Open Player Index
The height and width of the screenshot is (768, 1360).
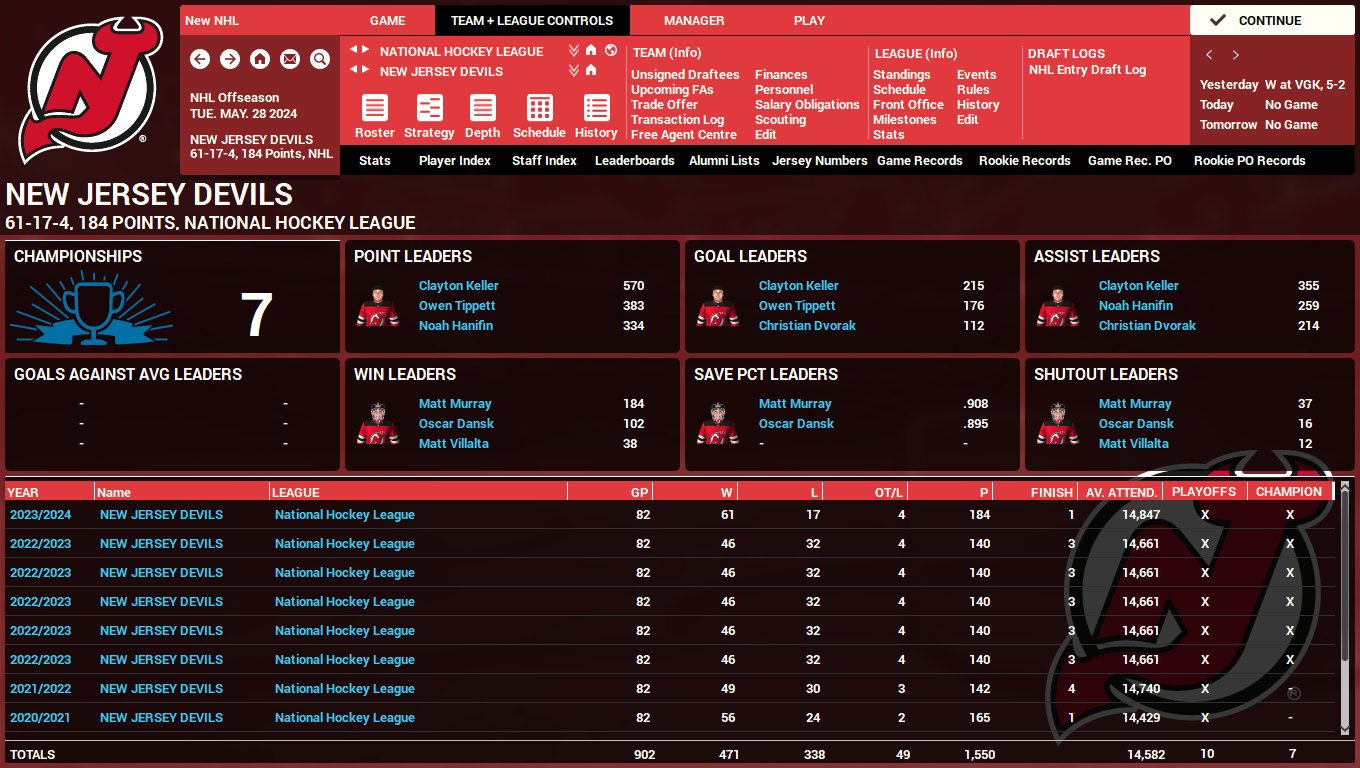click(x=455, y=160)
